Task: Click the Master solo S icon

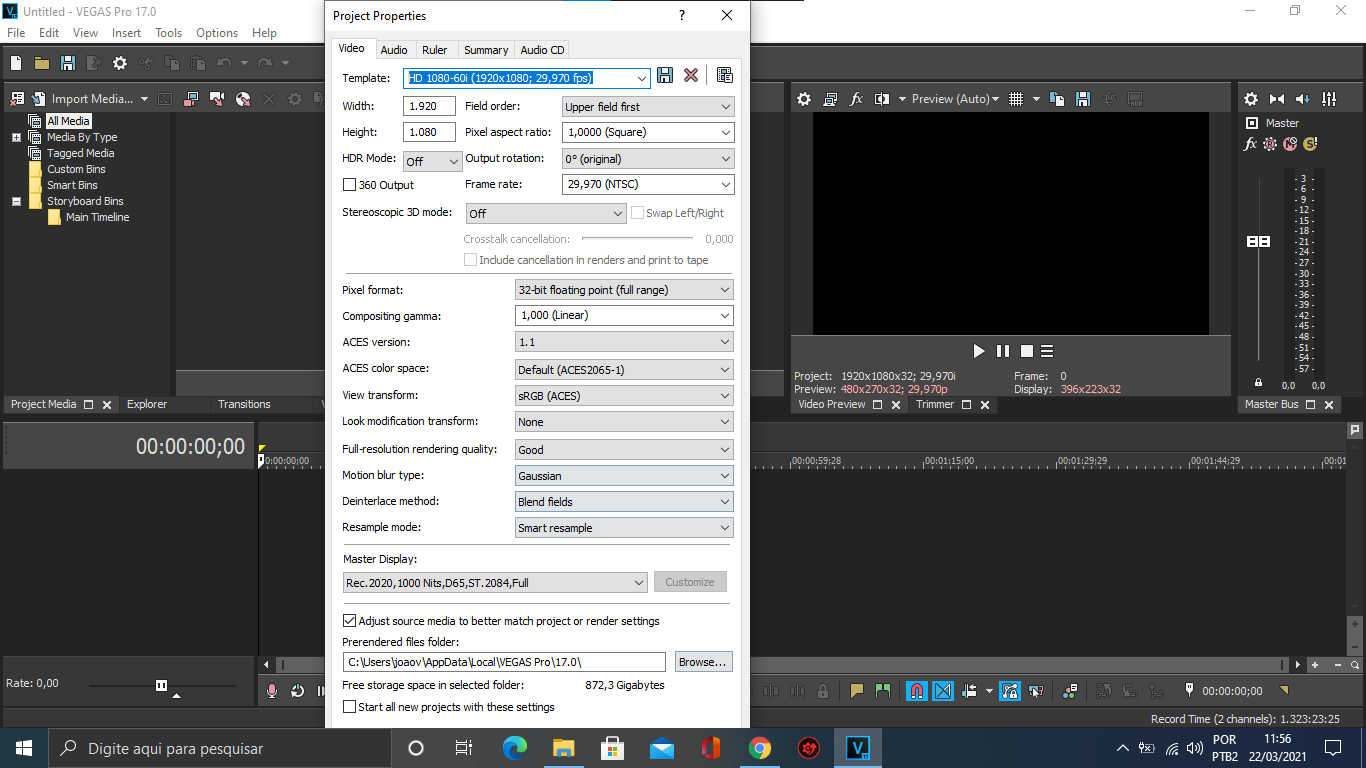Action: coord(1310,144)
